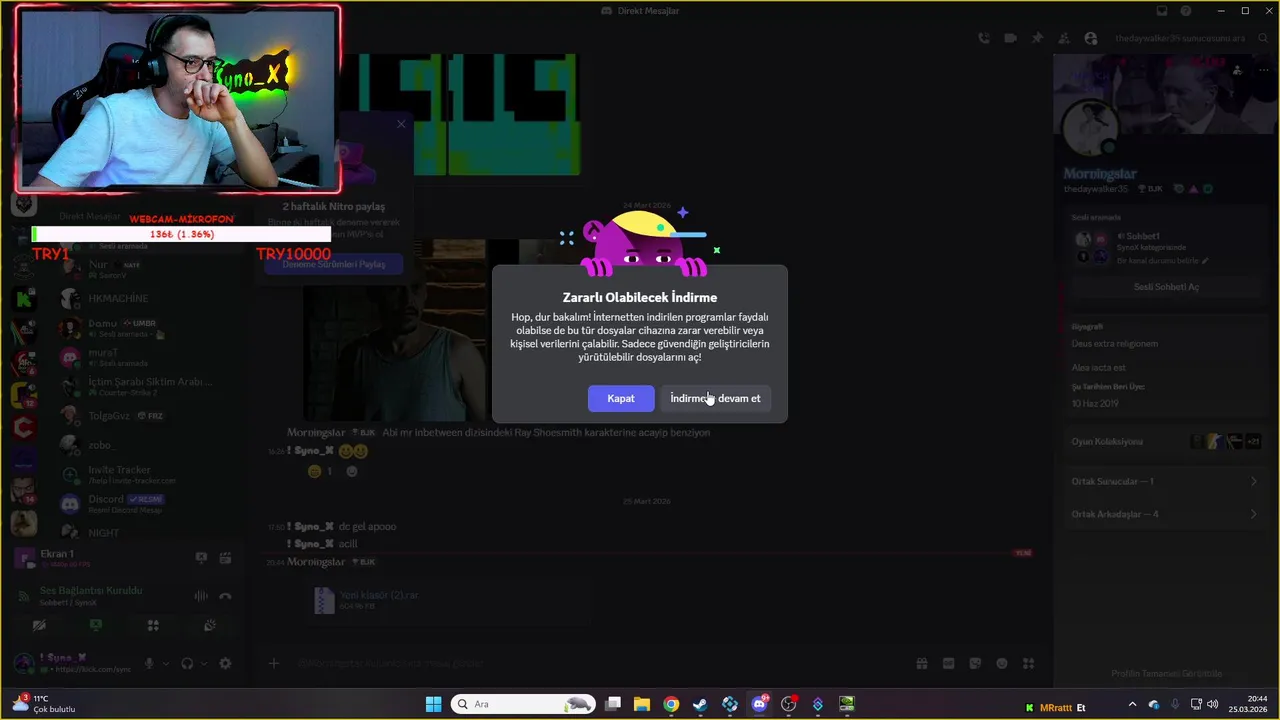Add friends to DM icon
Viewport: 1280px width, 720px height.
coord(1063,38)
